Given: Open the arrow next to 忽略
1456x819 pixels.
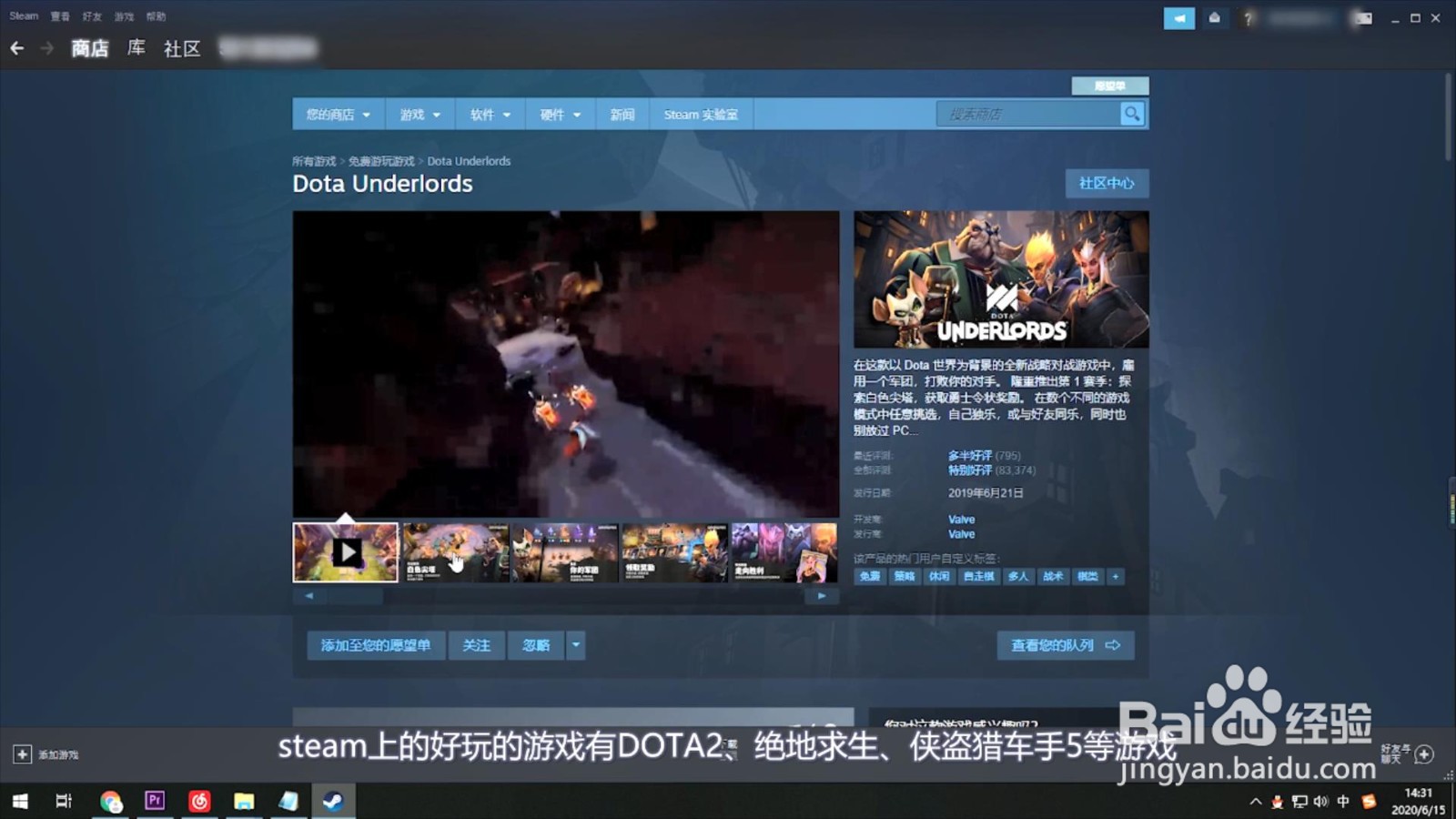Looking at the screenshot, I should click(576, 645).
